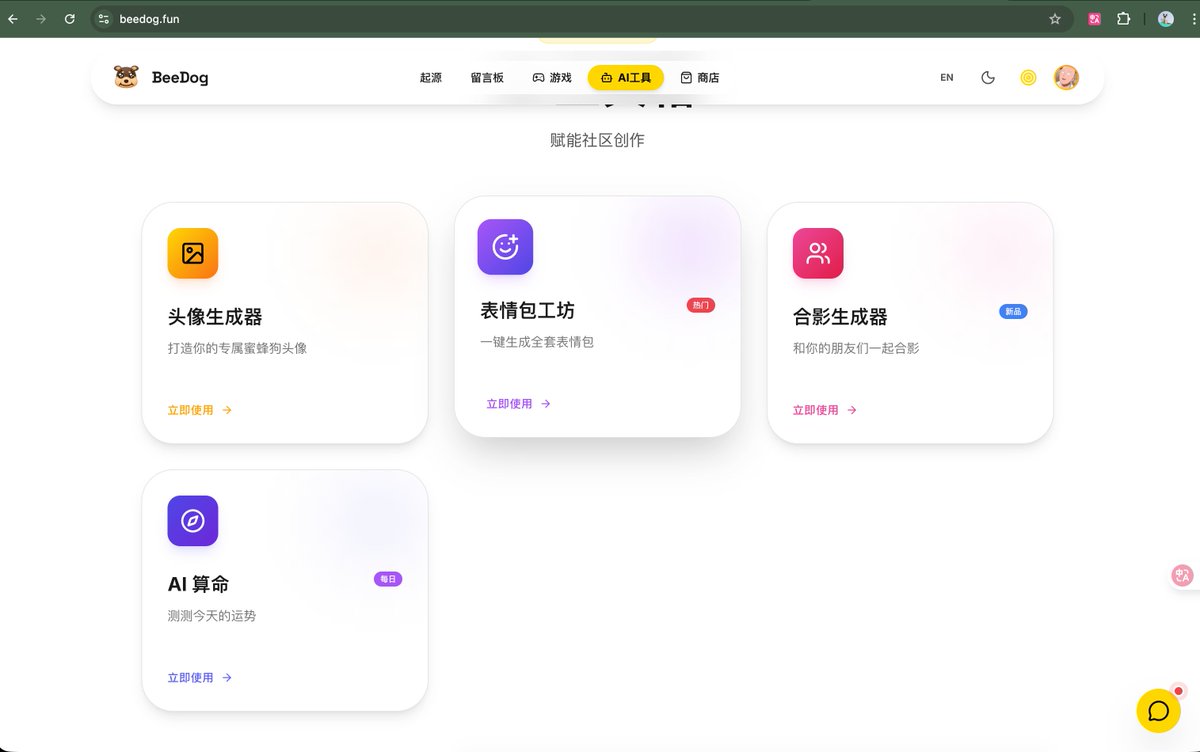The height and width of the screenshot is (752, 1200).
Task: Click the arrow beside AI 算命 立即使用
Action: (x=227, y=678)
